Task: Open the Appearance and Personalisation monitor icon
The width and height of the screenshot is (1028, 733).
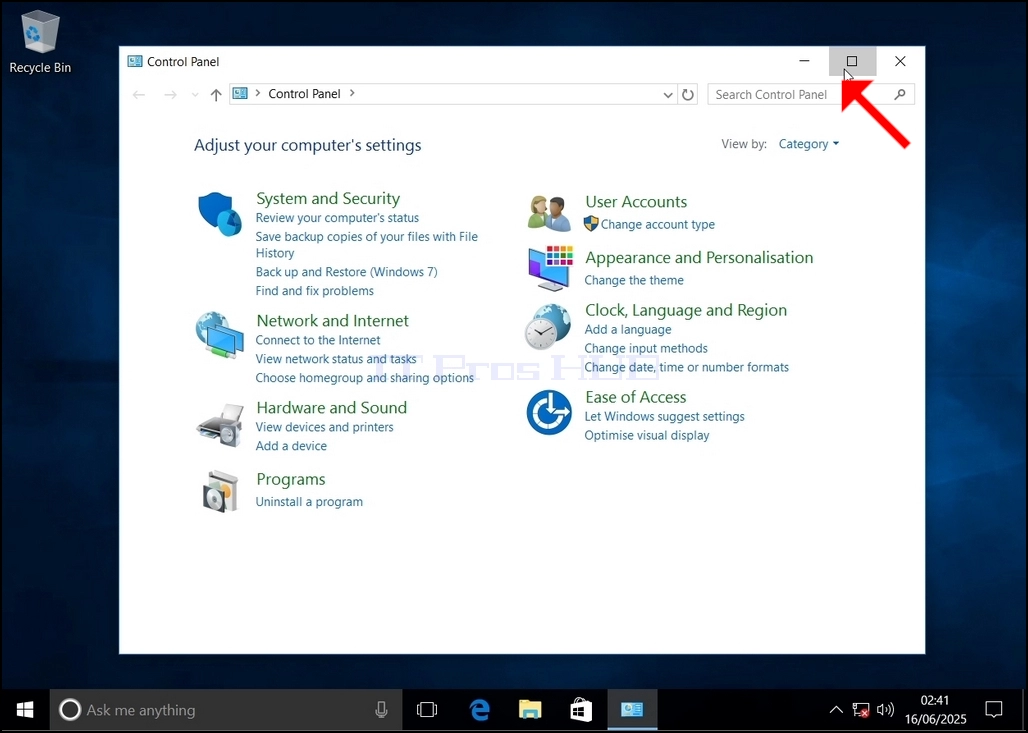Action: (x=551, y=268)
